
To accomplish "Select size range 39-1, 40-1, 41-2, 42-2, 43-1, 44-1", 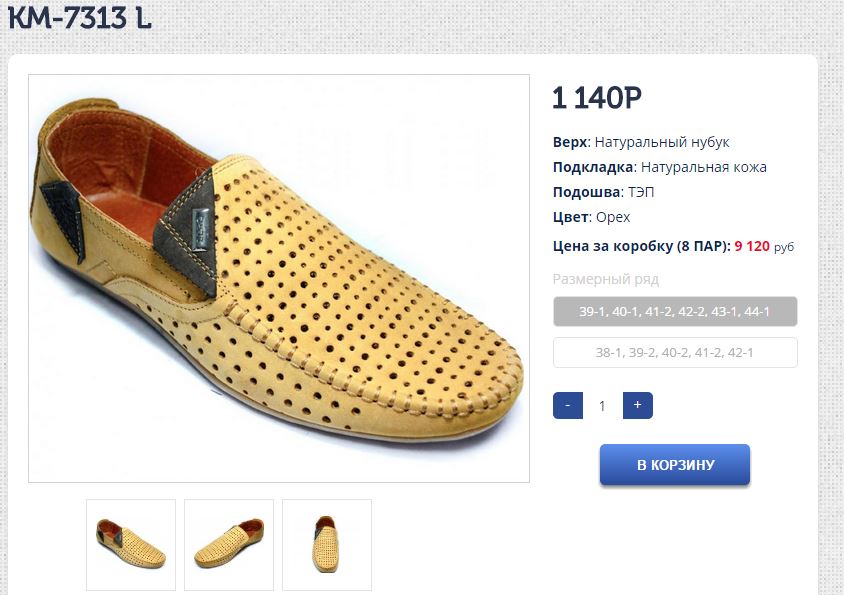I will point(675,312).
